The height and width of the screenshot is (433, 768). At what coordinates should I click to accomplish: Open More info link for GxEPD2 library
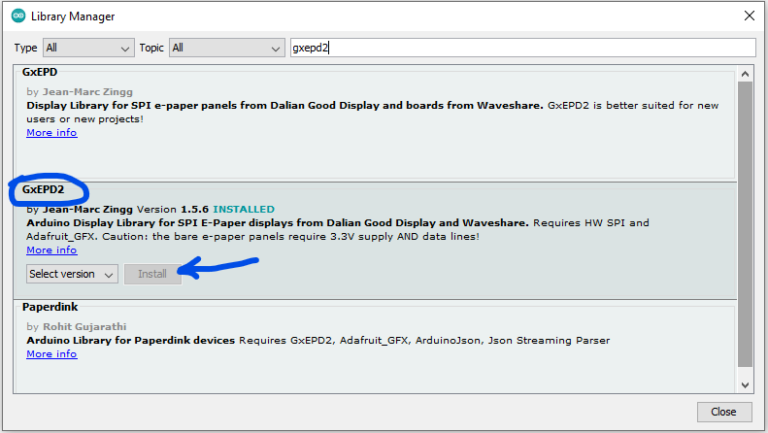tap(51, 250)
